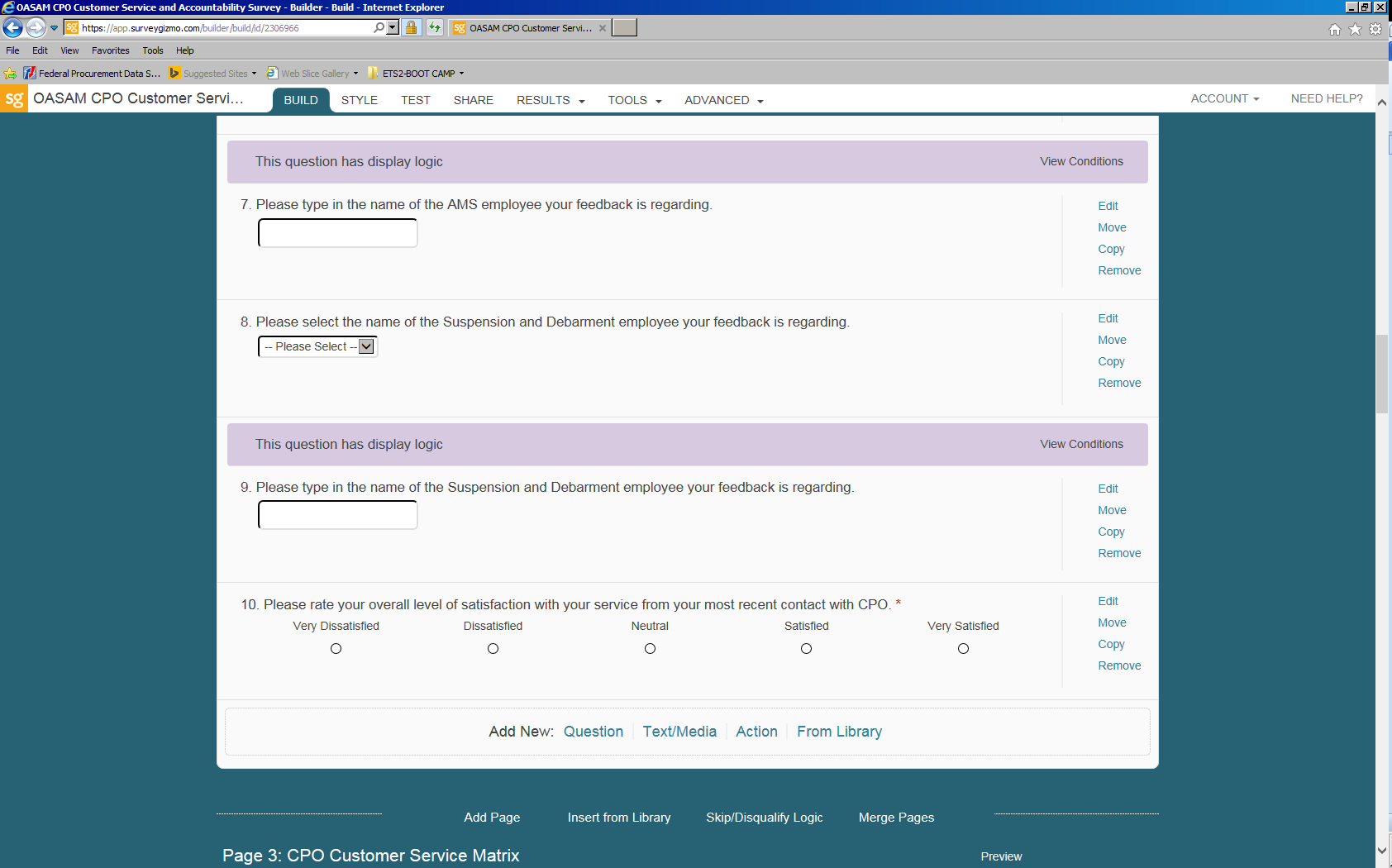Remove question 7
This screenshot has height=868, width=1392.
coord(1119,270)
